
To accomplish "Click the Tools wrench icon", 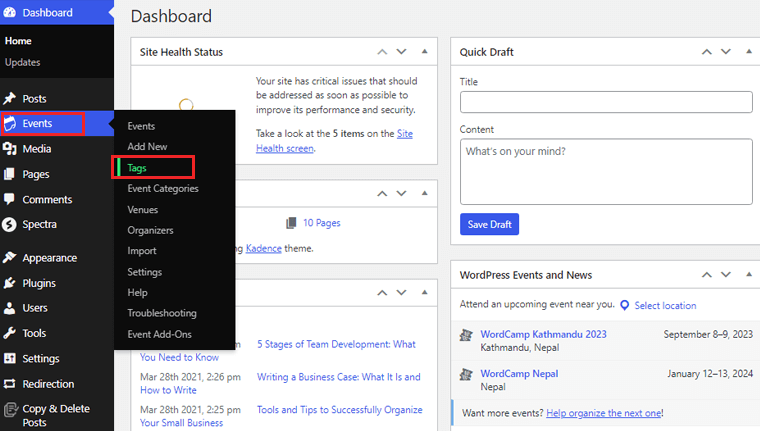I will click(x=10, y=333).
